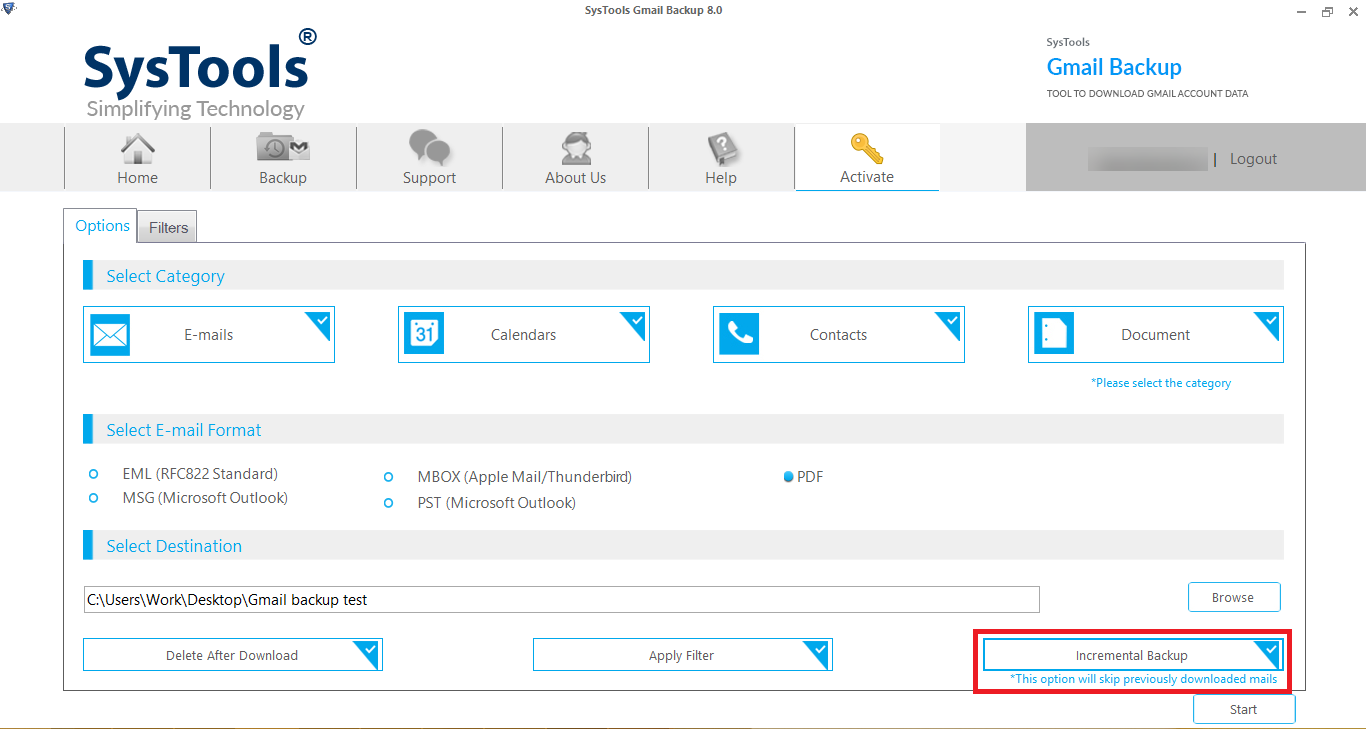Image resolution: width=1366 pixels, height=729 pixels.
Task: Click the Gmail Backup product title
Action: coord(1114,67)
